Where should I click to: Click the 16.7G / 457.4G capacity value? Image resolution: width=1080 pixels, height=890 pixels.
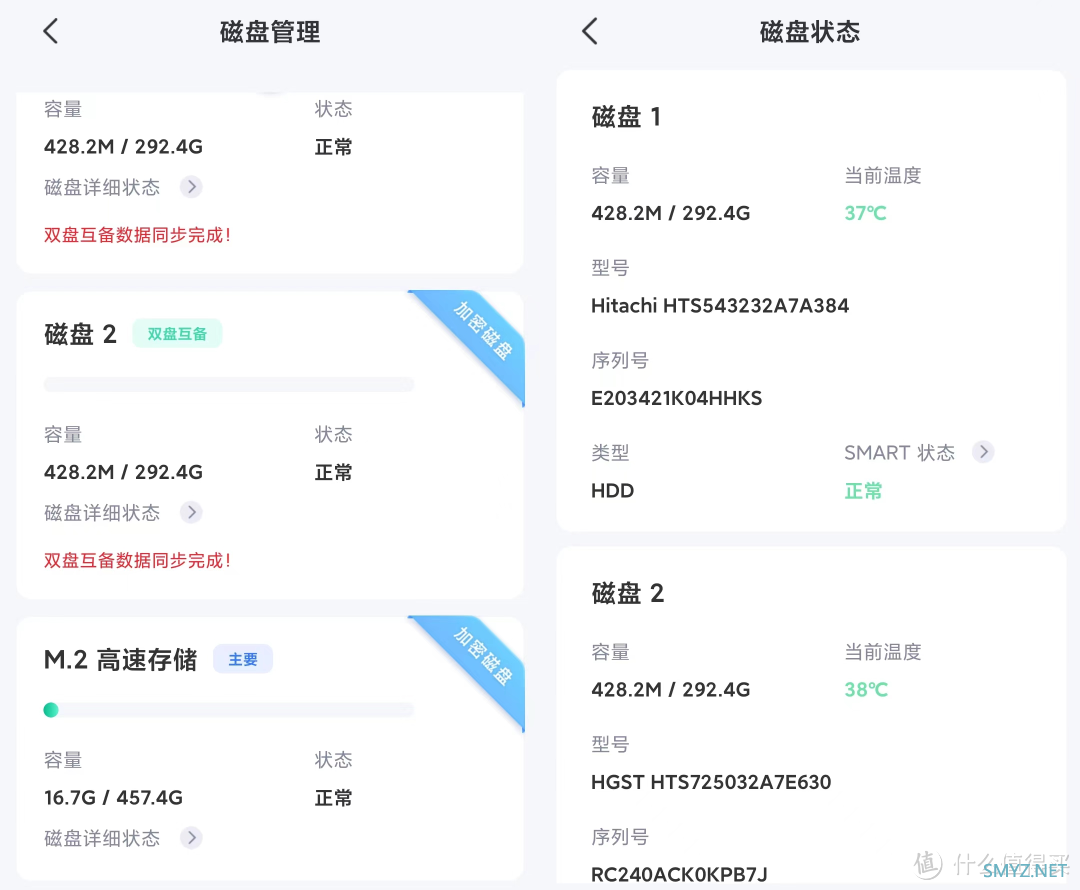114,798
